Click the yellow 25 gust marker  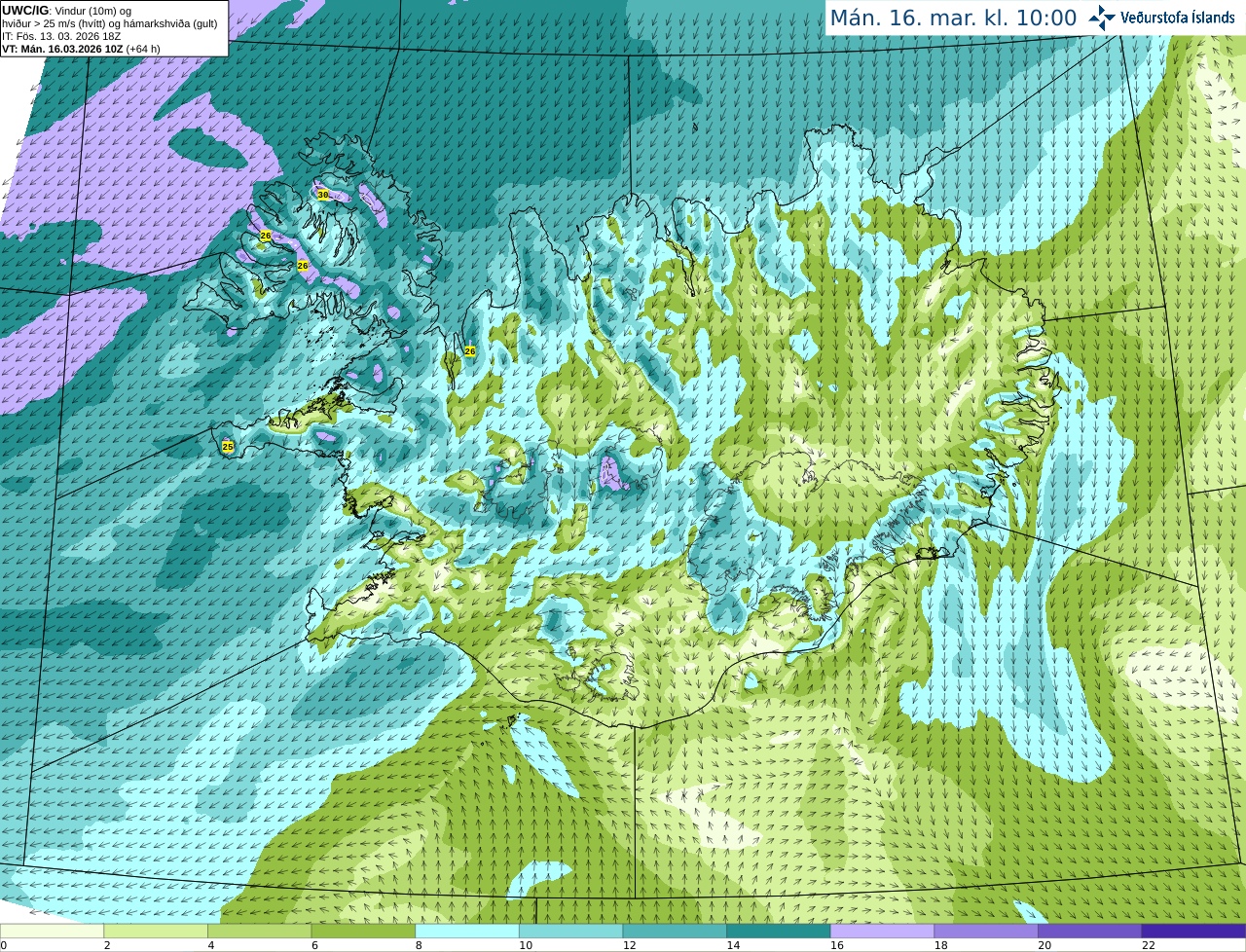(228, 447)
